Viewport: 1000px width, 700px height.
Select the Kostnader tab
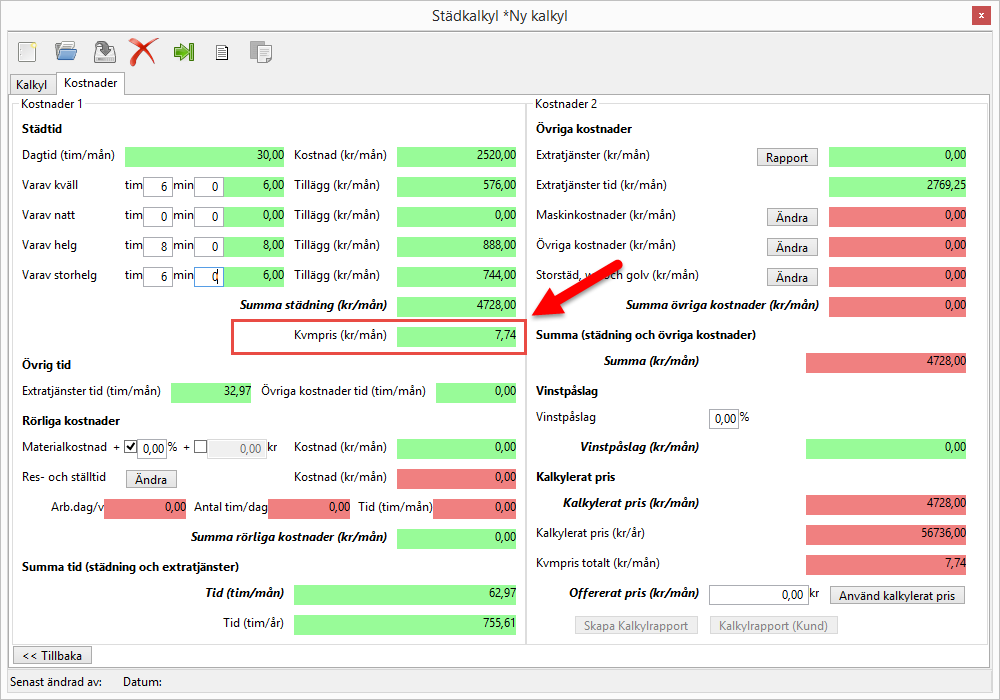coord(91,84)
